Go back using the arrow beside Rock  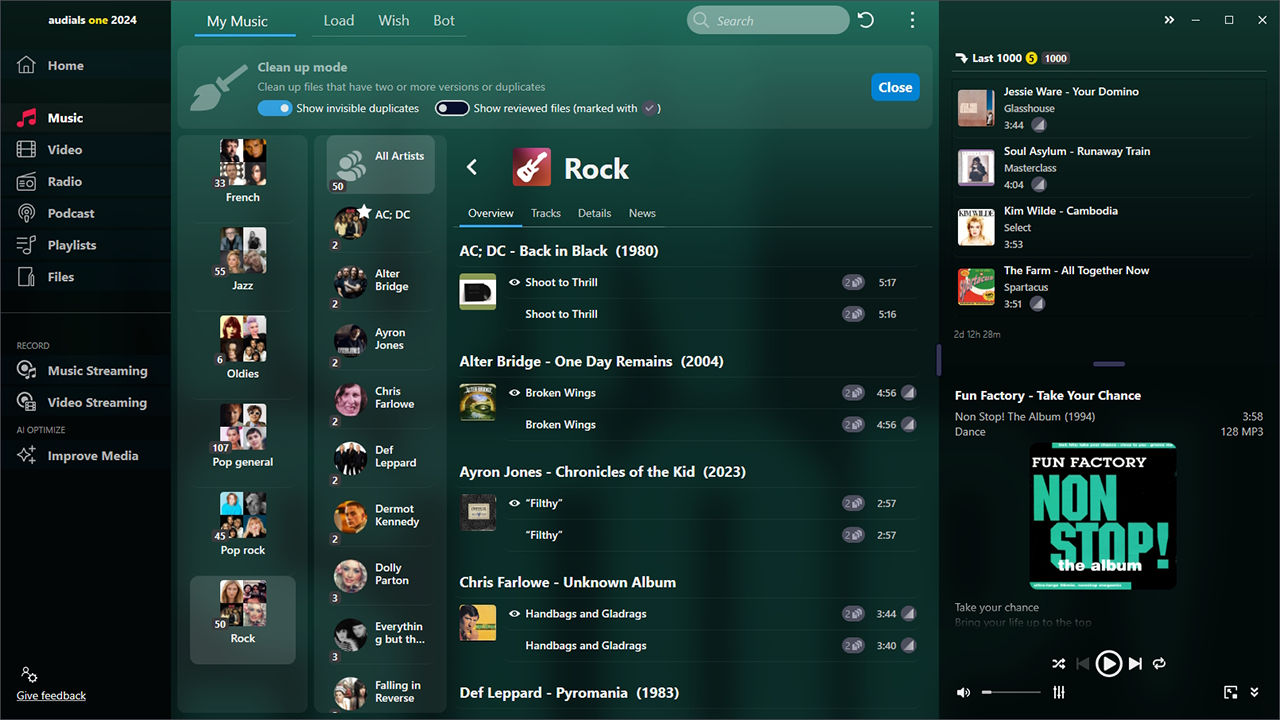[x=472, y=168]
